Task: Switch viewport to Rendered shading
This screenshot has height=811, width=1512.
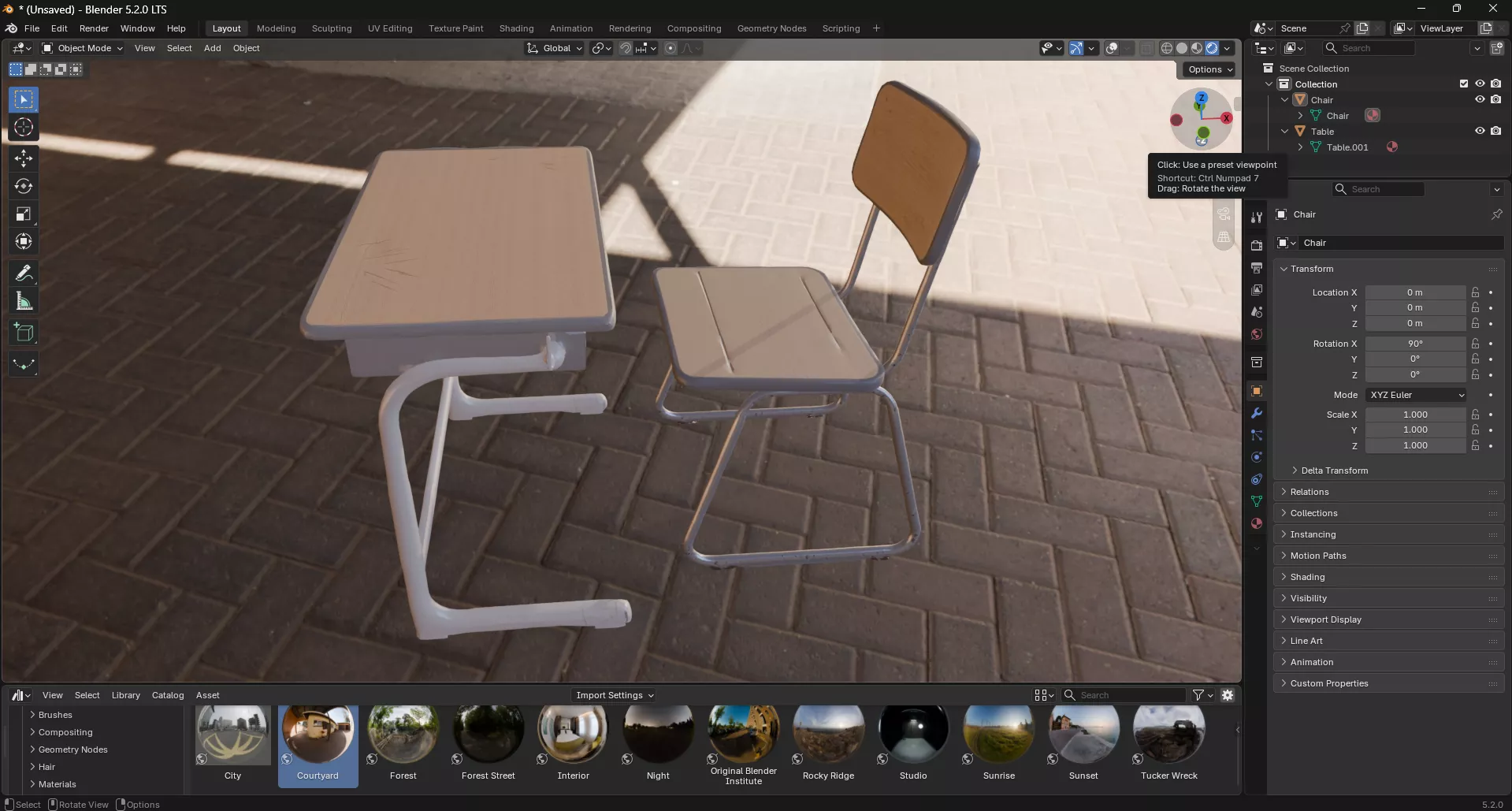Action: pyautogui.click(x=1212, y=48)
